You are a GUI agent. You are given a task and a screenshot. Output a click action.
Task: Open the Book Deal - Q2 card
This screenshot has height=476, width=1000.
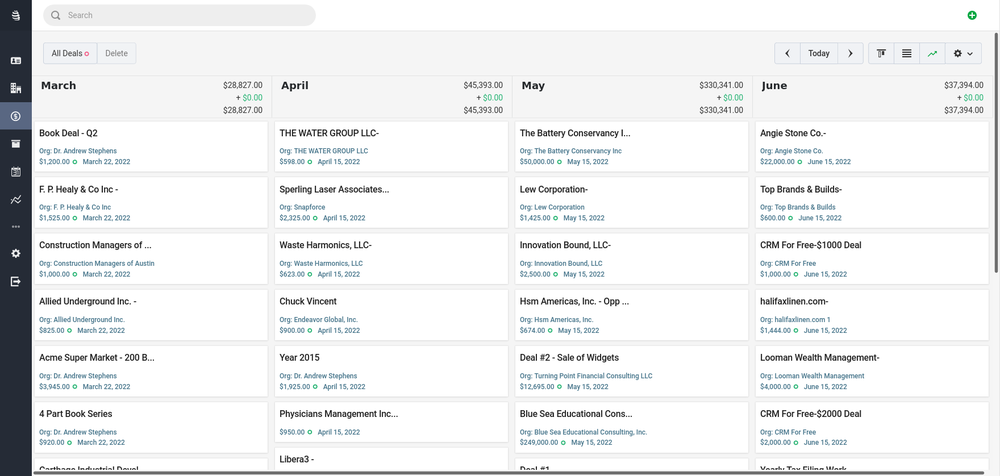point(151,146)
